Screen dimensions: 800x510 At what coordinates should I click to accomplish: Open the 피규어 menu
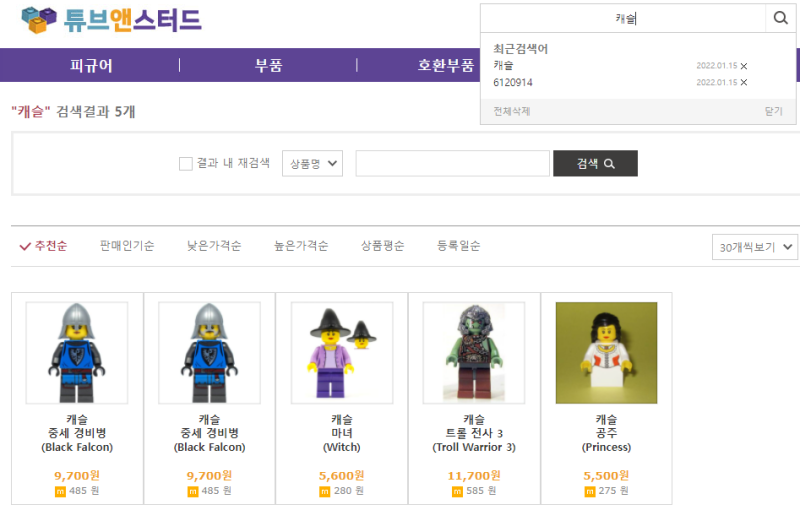coord(91,65)
